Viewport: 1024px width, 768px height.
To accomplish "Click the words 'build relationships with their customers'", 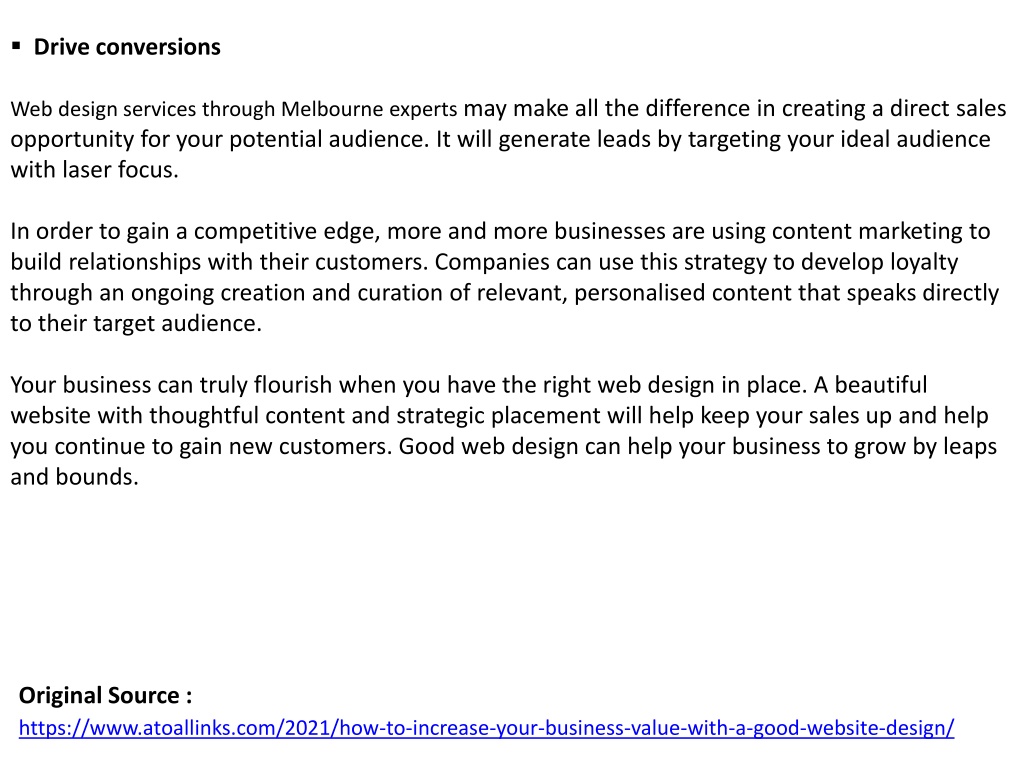I will point(219,262).
